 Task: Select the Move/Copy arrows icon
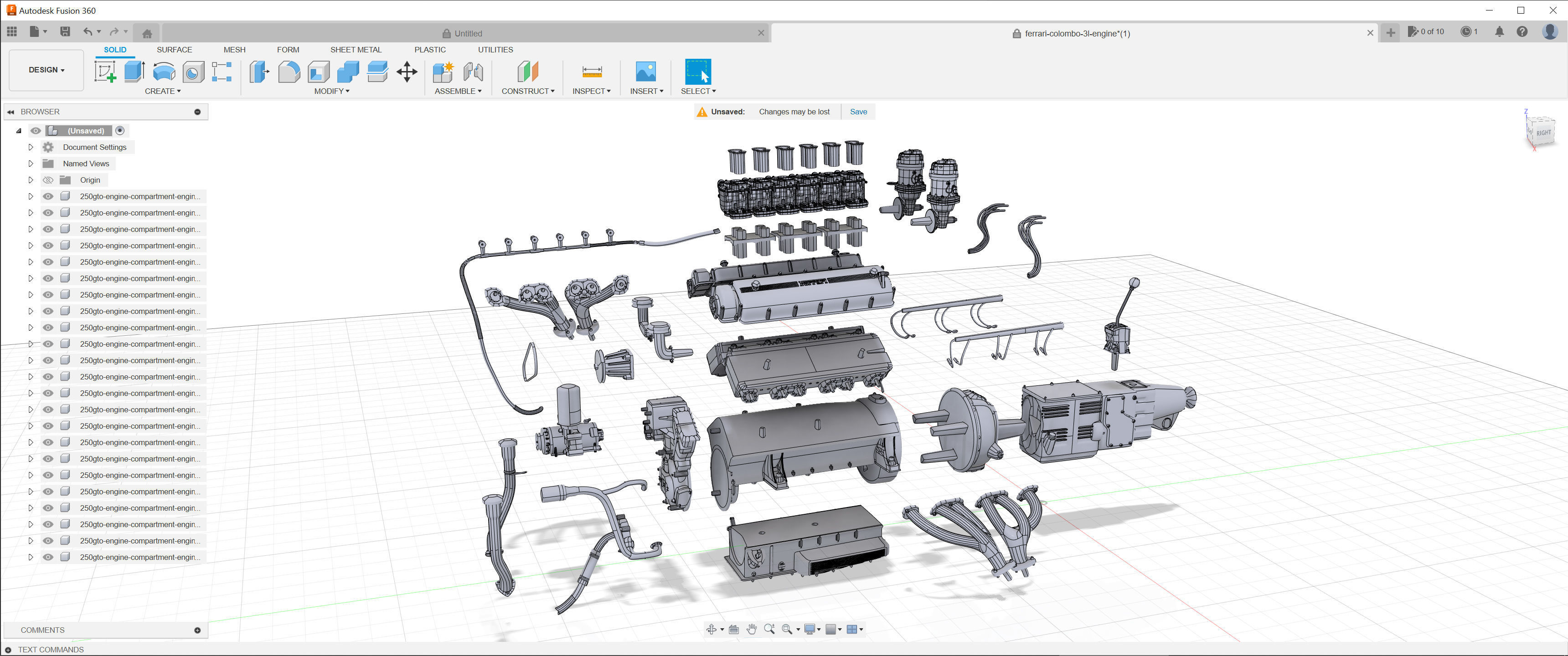pyautogui.click(x=407, y=72)
